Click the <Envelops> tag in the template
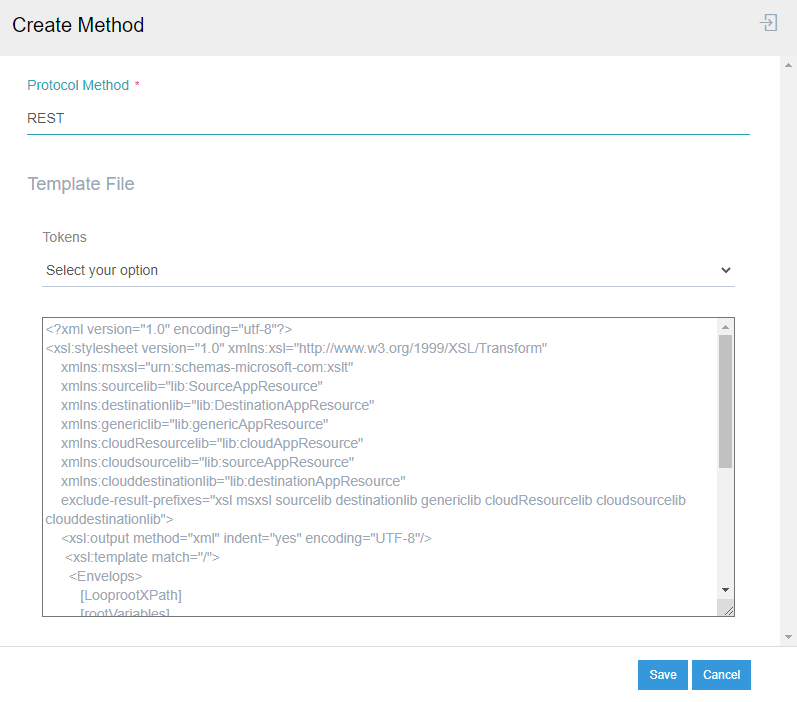 click(x=105, y=576)
